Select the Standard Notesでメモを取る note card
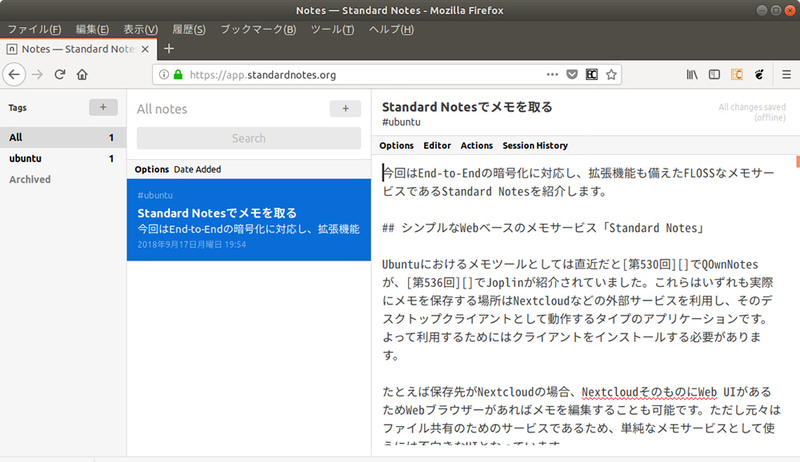 248,220
